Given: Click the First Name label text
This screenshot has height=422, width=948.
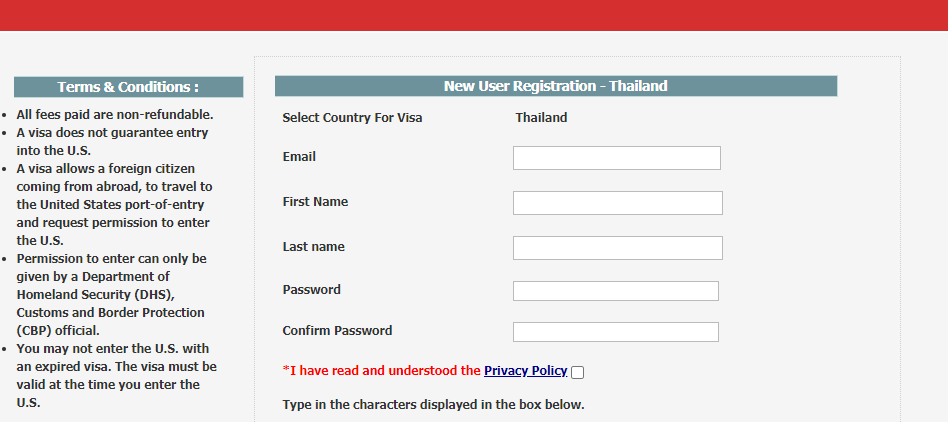Looking at the screenshot, I should tap(315, 202).
